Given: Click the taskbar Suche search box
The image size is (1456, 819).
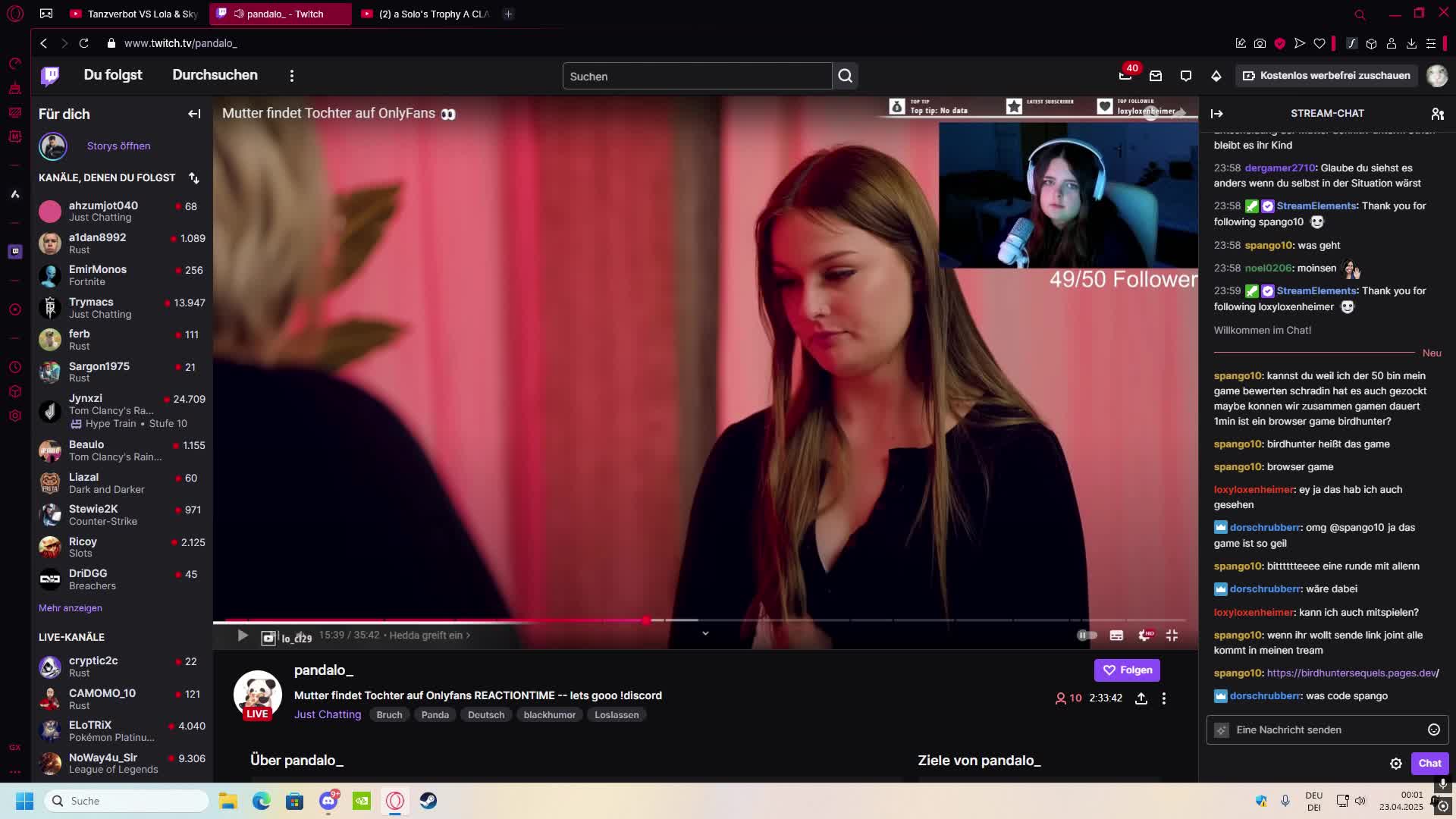Looking at the screenshot, I should pos(127,801).
